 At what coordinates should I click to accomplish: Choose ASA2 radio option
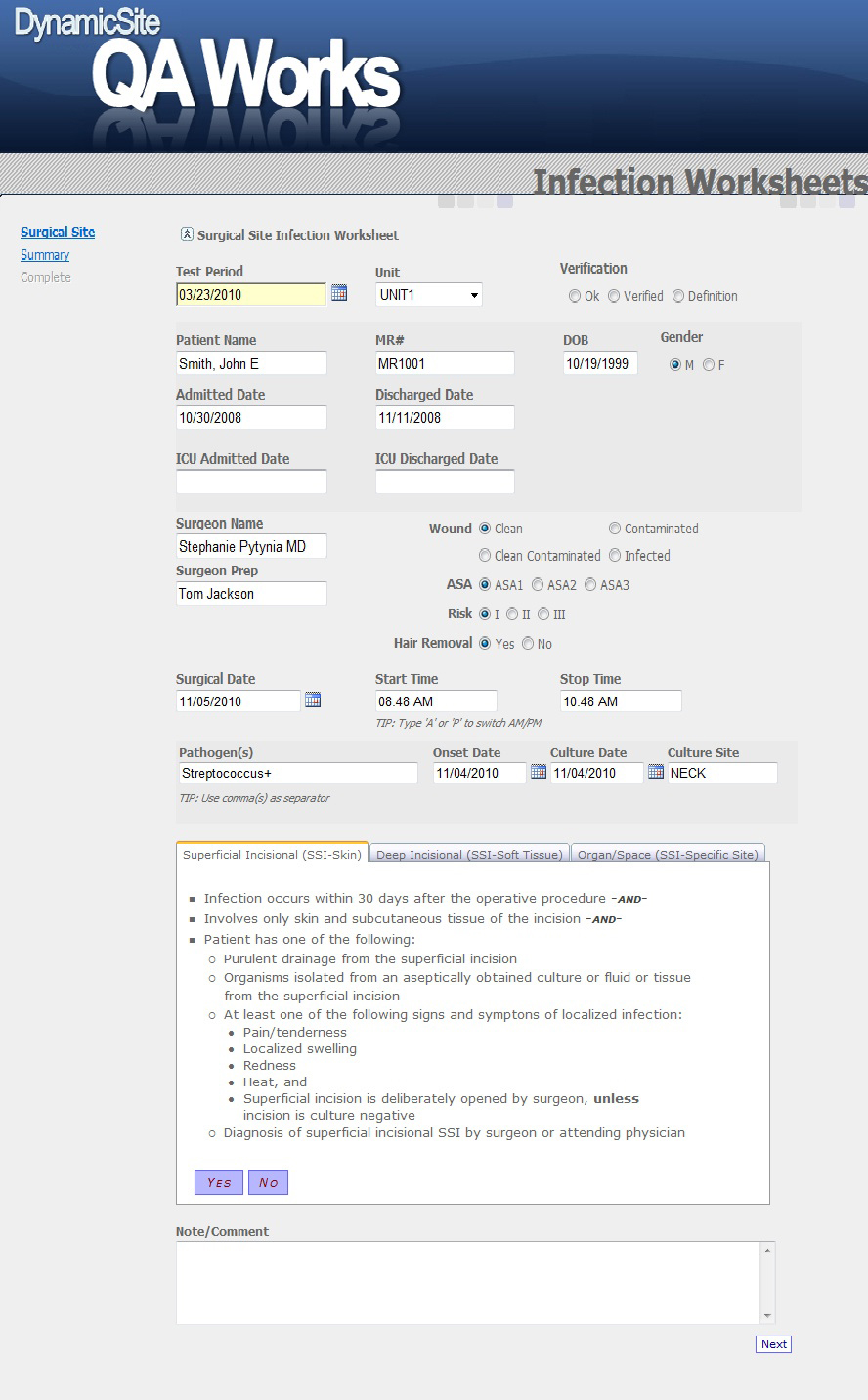point(538,585)
